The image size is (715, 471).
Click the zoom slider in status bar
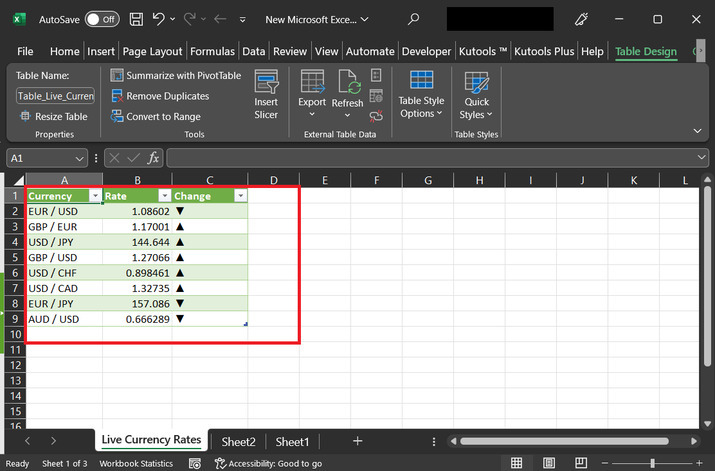click(x=652, y=464)
